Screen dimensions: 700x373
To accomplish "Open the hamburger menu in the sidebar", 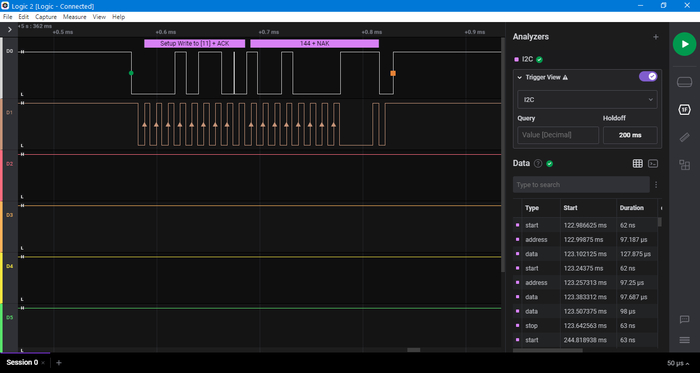I will 684,340.
